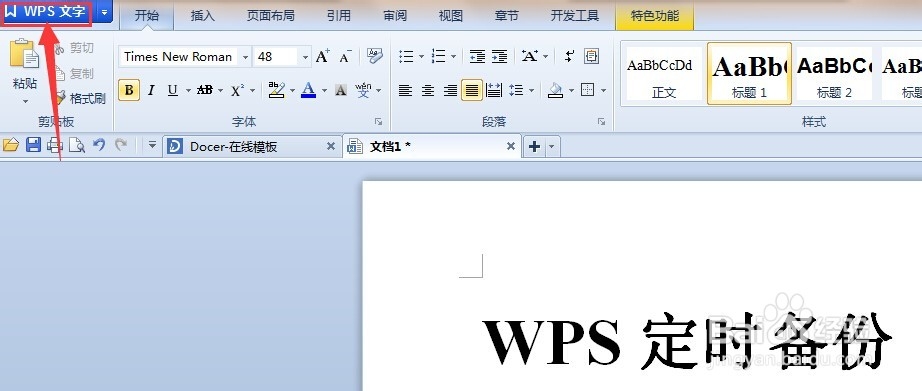Click the save disk icon
922x391 pixels.
click(33, 145)
